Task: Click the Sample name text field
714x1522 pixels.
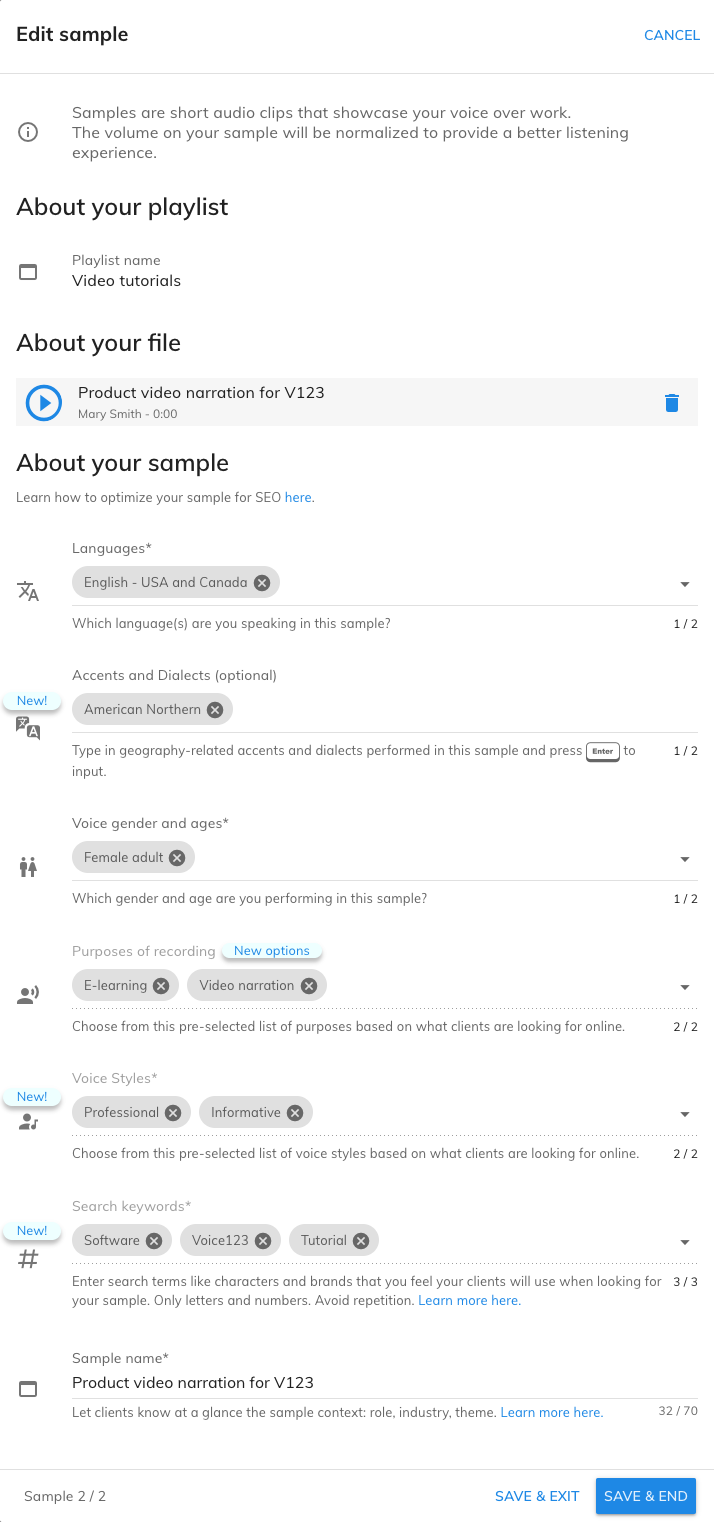Action: 385,1383
